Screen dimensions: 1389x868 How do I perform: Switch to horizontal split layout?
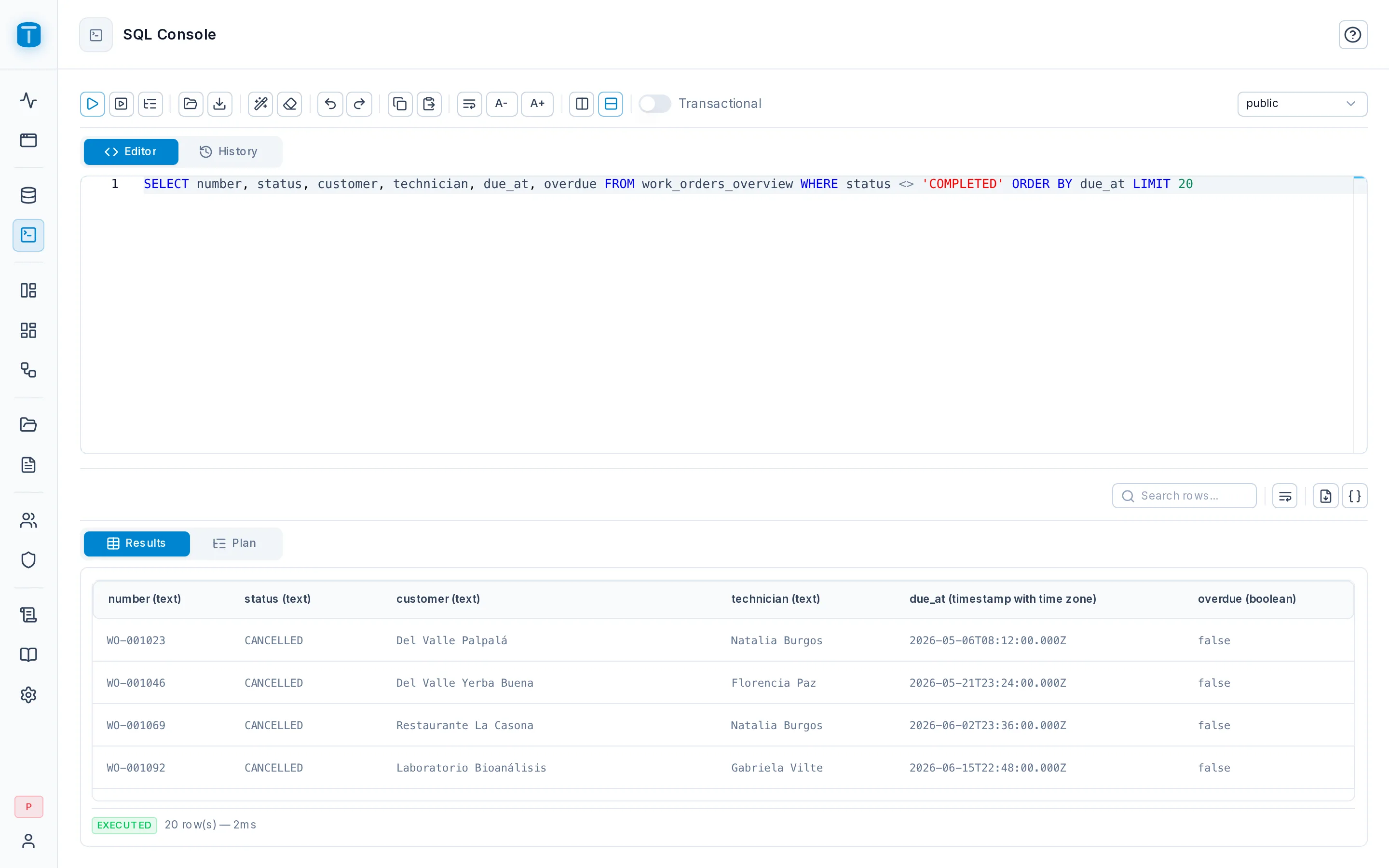tap(611, 104)
